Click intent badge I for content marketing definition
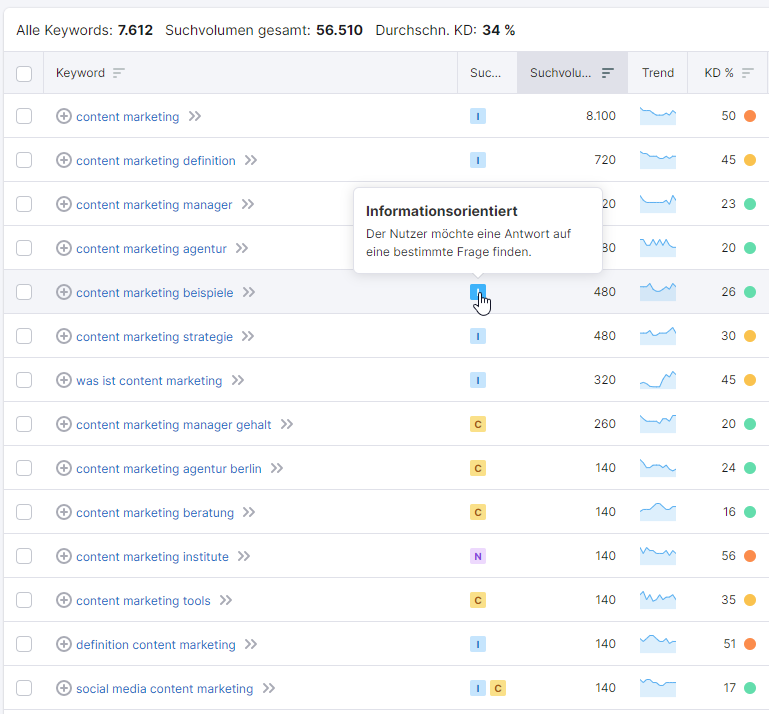Image resolution: width=769 pixels, height=714 pixels. click(x=478, y=160)
